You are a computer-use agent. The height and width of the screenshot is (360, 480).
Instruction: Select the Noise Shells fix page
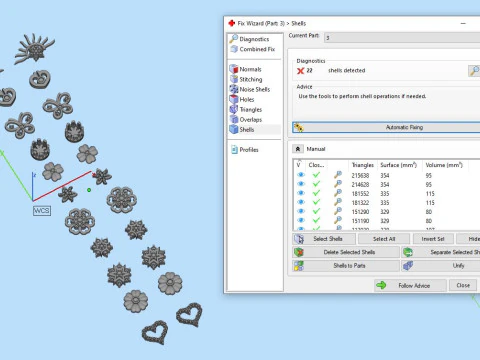coord(255,89)
